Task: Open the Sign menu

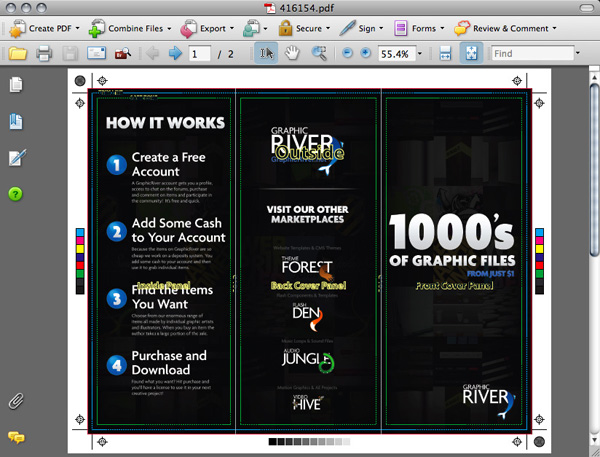Action: pyautogui.click(x=361, y=28)
